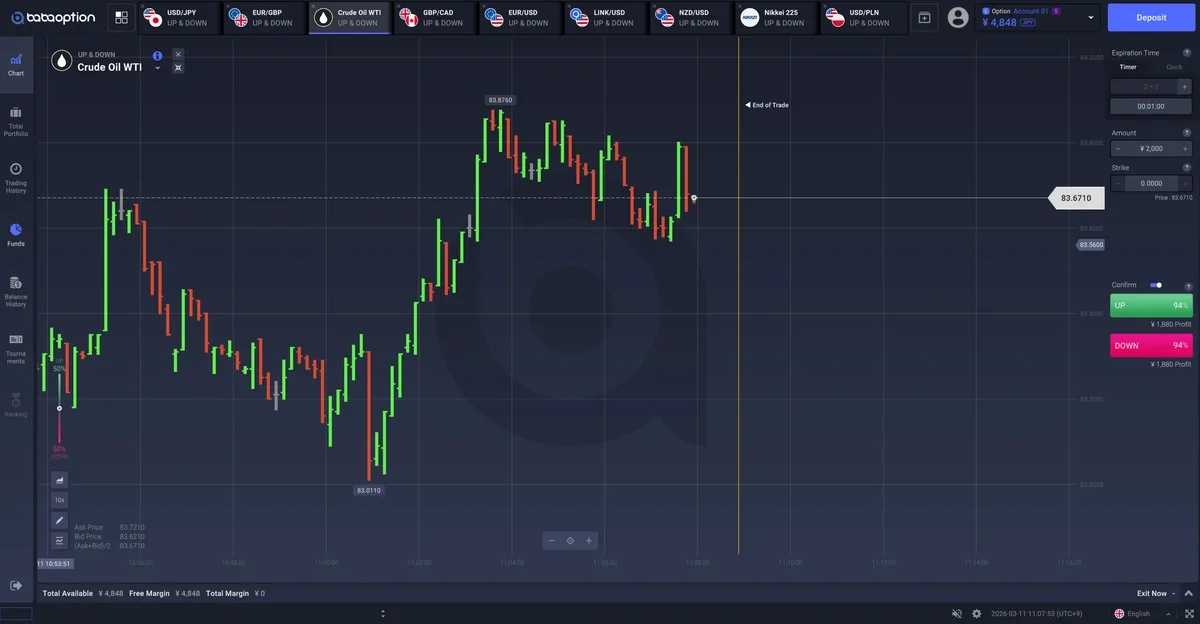Place a green UP trade
This screenshot has height=624, width=1200.
(x=1151, y=305)
